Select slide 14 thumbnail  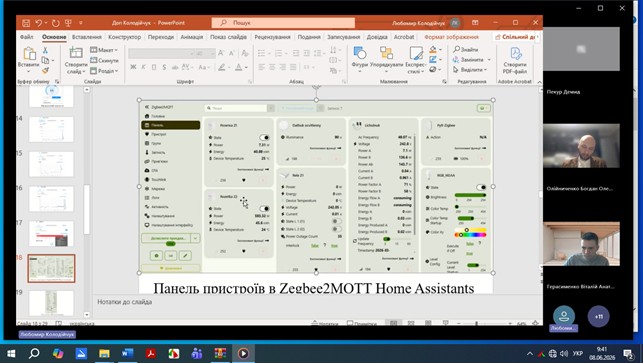coord(51,129)
